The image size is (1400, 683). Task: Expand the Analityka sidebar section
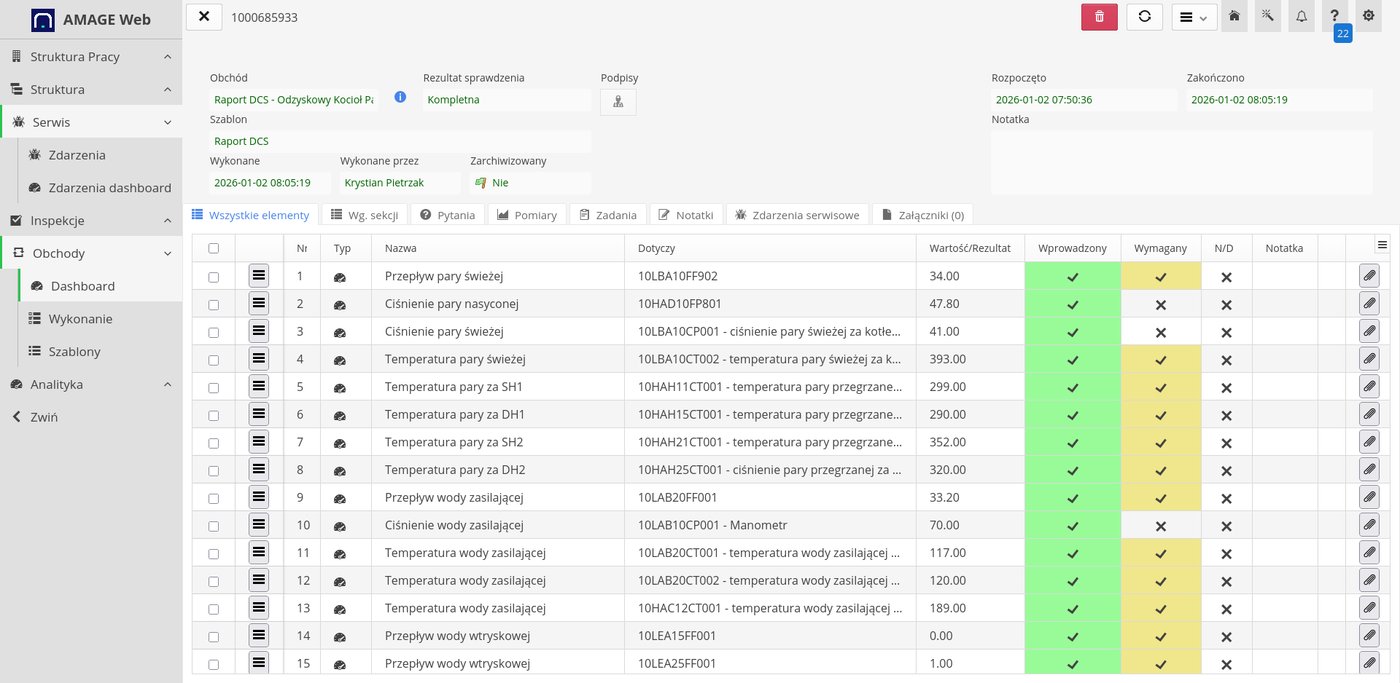click(91, 384)
